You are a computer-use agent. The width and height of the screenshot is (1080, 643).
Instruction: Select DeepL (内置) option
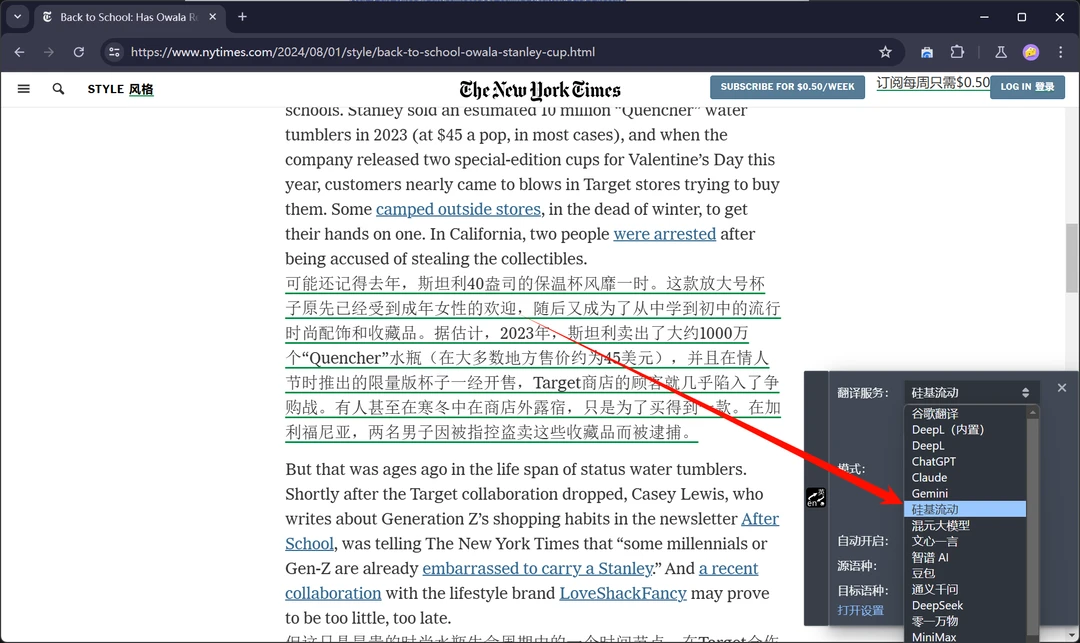[x=965, y=430]
